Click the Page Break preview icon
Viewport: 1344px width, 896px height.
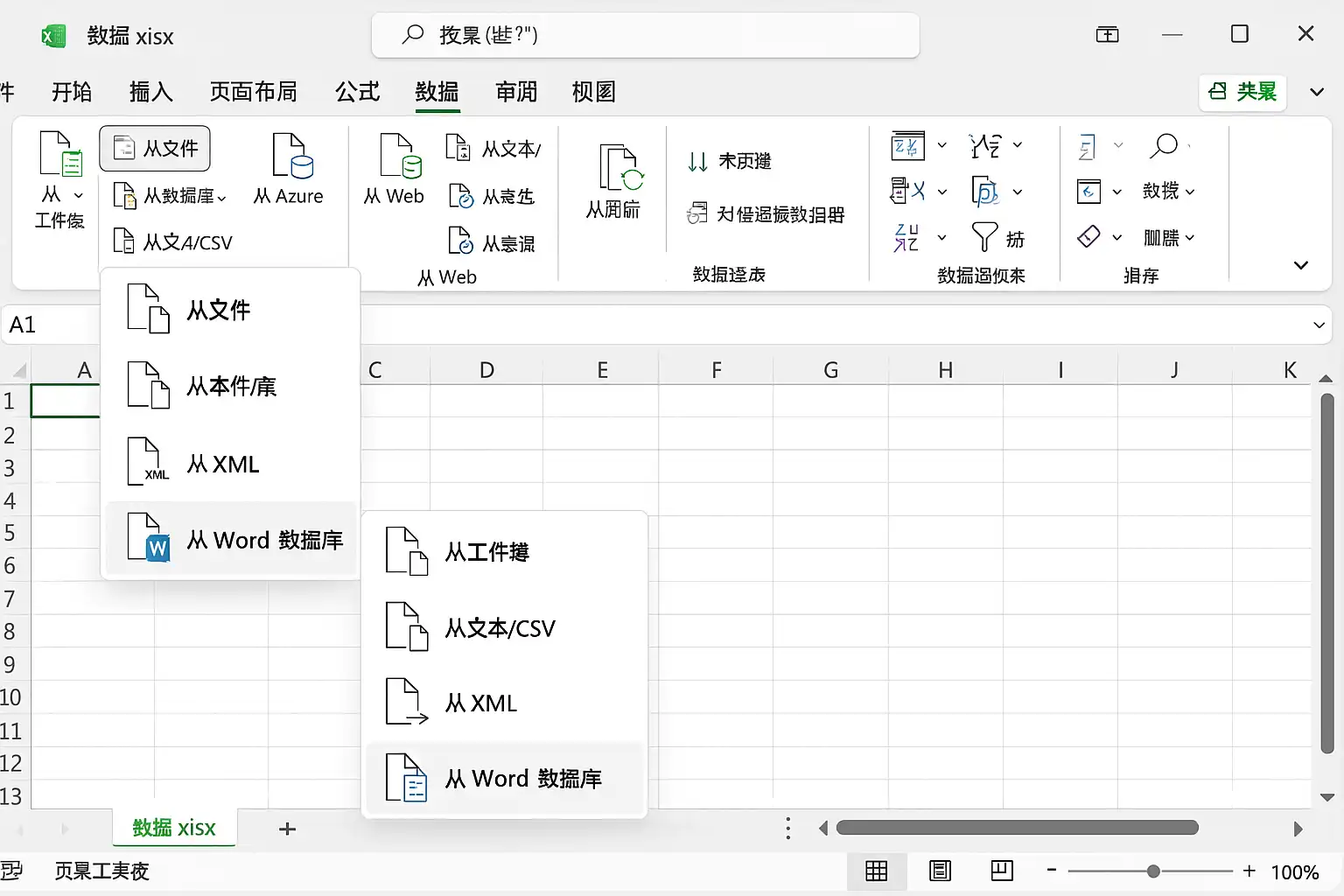(x=1002, y=871)
